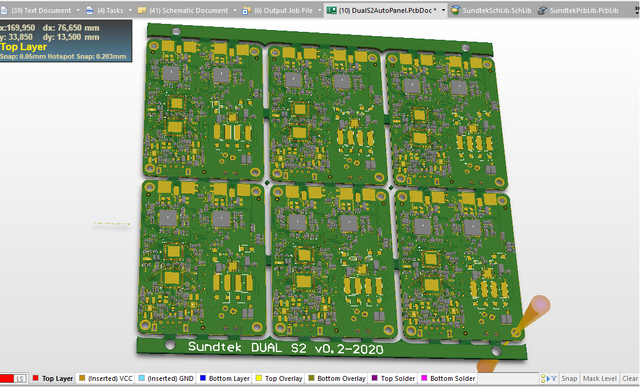Expand the Text Document dropdown arrow
The image size is (640, 387).
[78, 11]
